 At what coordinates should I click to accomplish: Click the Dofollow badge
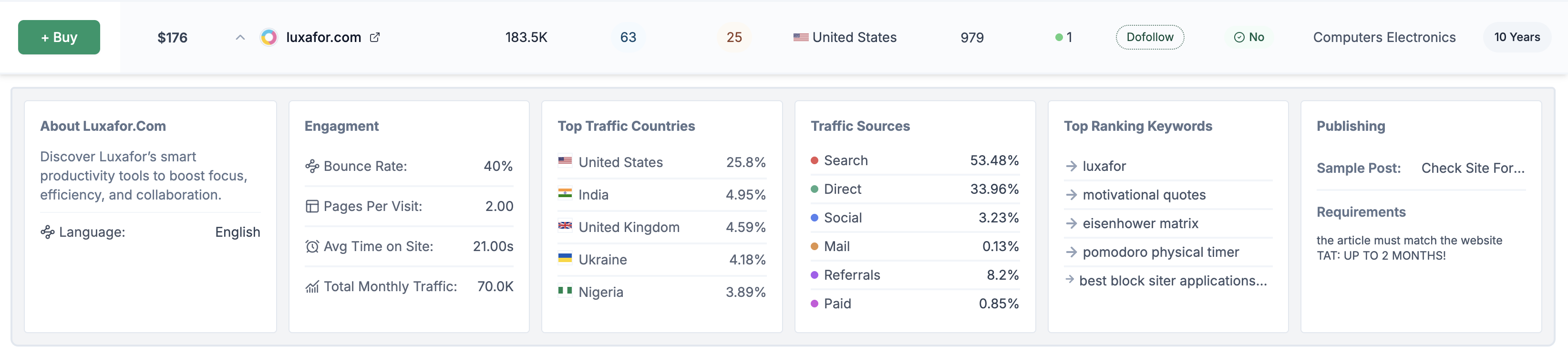coord(1149,37)
